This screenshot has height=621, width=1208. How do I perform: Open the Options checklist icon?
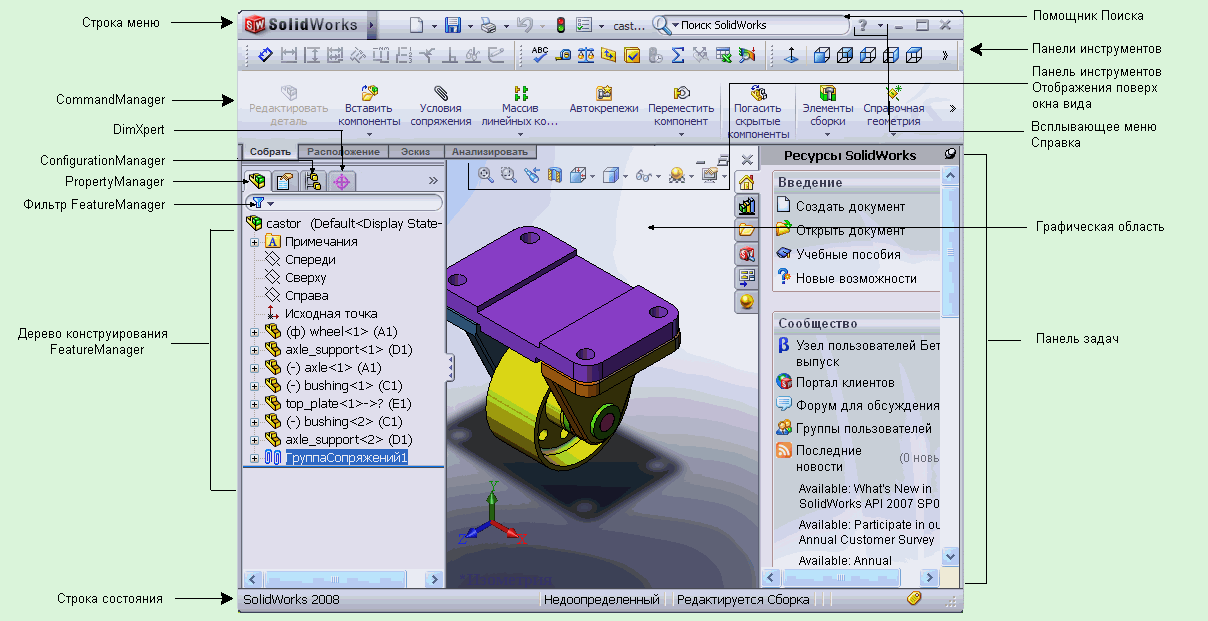[584, 25]
